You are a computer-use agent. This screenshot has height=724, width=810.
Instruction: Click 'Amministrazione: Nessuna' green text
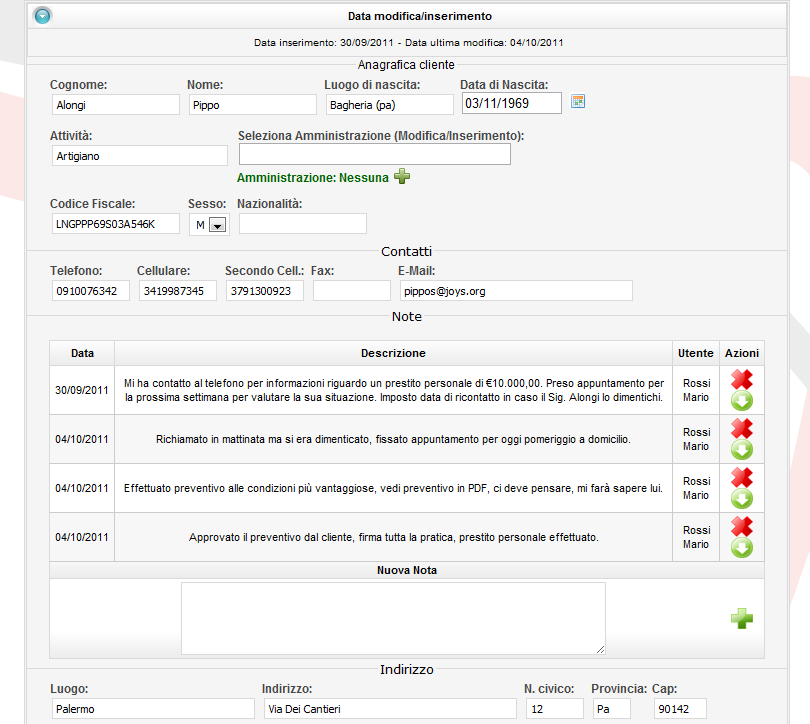pyautogui.click(x=313, y=178)
